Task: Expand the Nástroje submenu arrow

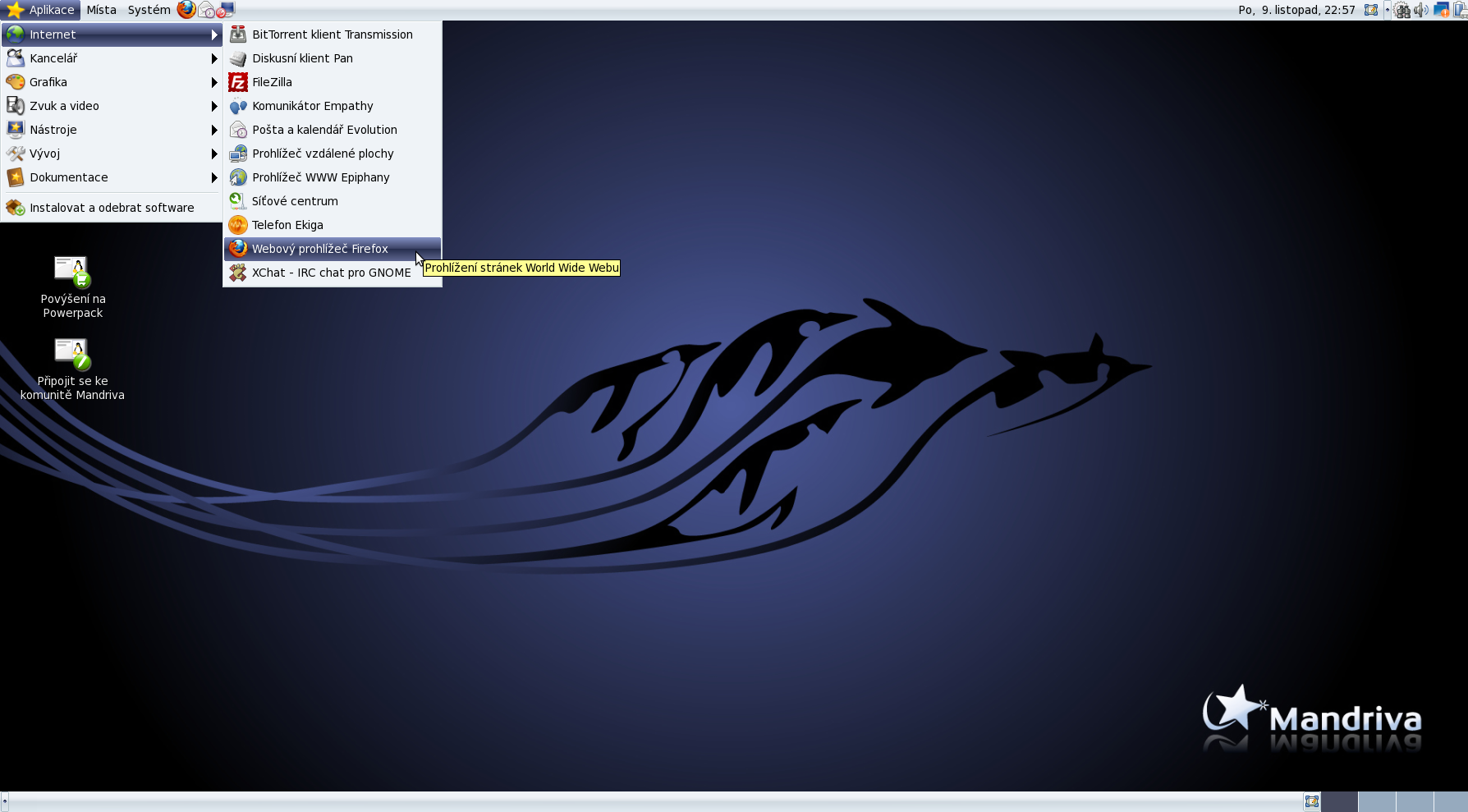Action: 214,130
